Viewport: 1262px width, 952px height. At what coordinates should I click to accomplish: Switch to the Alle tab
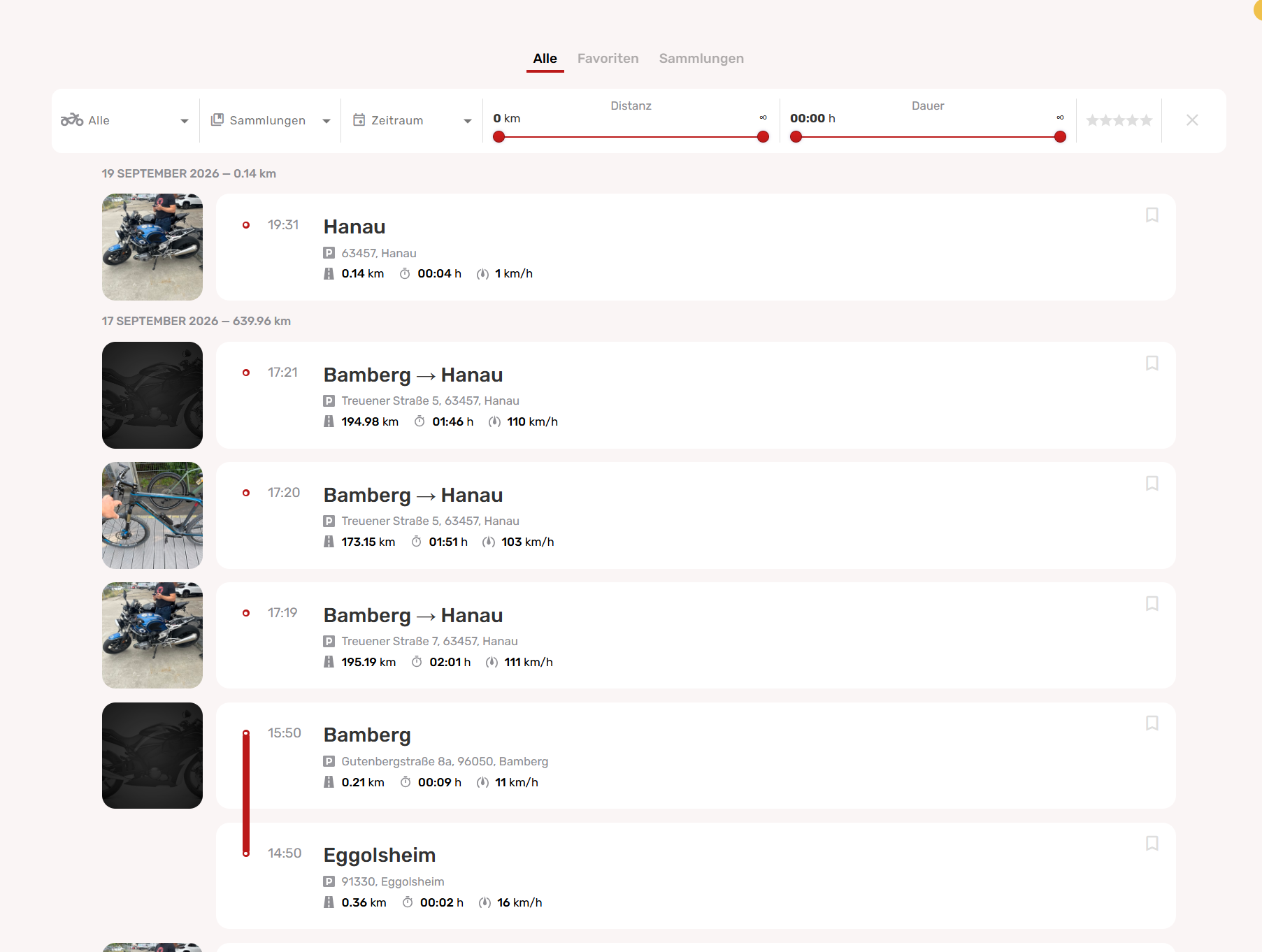545,59
